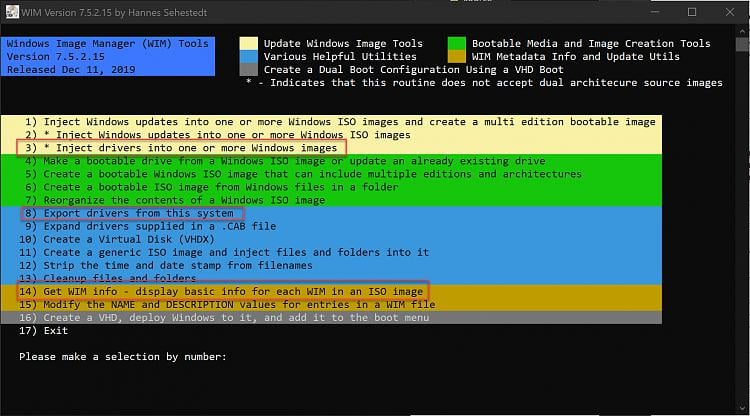Image resolution: width=750 pixels, height=416 pixels.
Task: Select option 4 Make a bootable drive
Action: pos(285,161)
